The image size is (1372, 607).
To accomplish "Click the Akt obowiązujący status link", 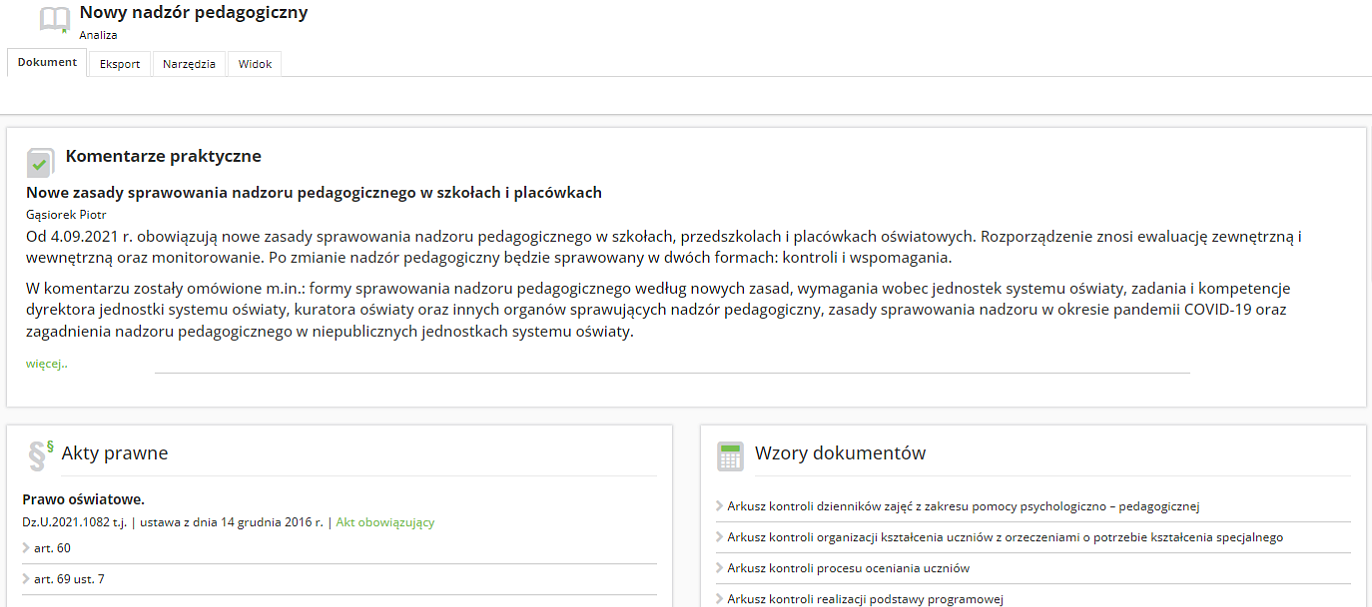I will pyautogui.click(x=385, y=522).
